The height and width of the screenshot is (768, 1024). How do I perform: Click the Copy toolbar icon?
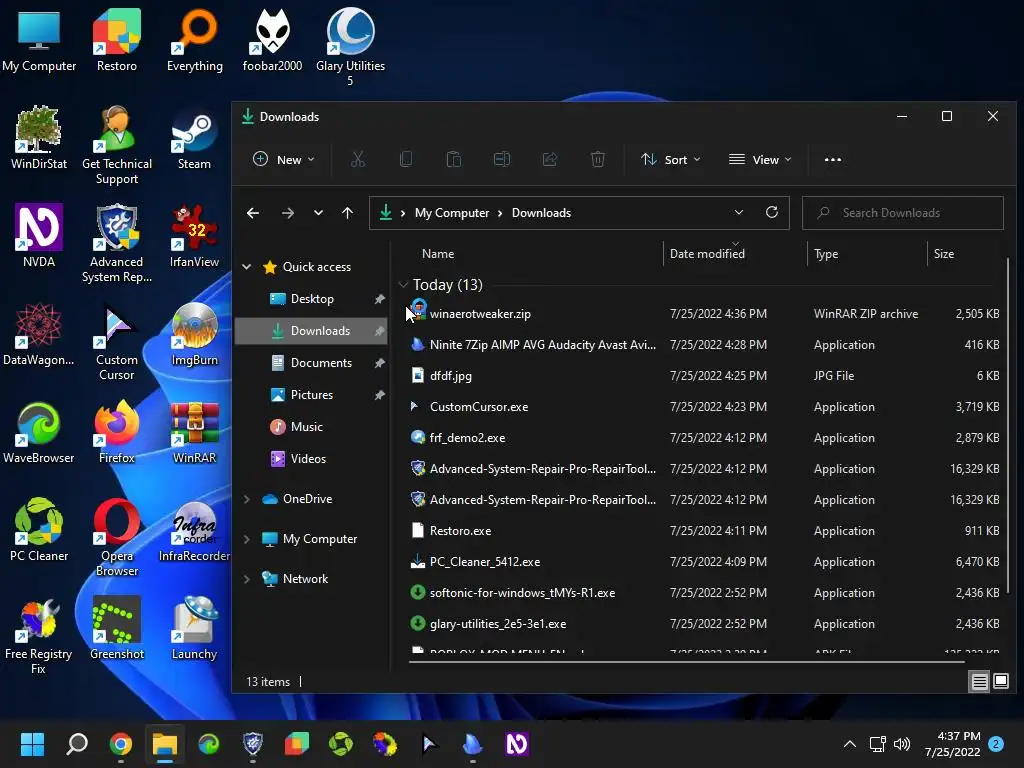(406, 159)
